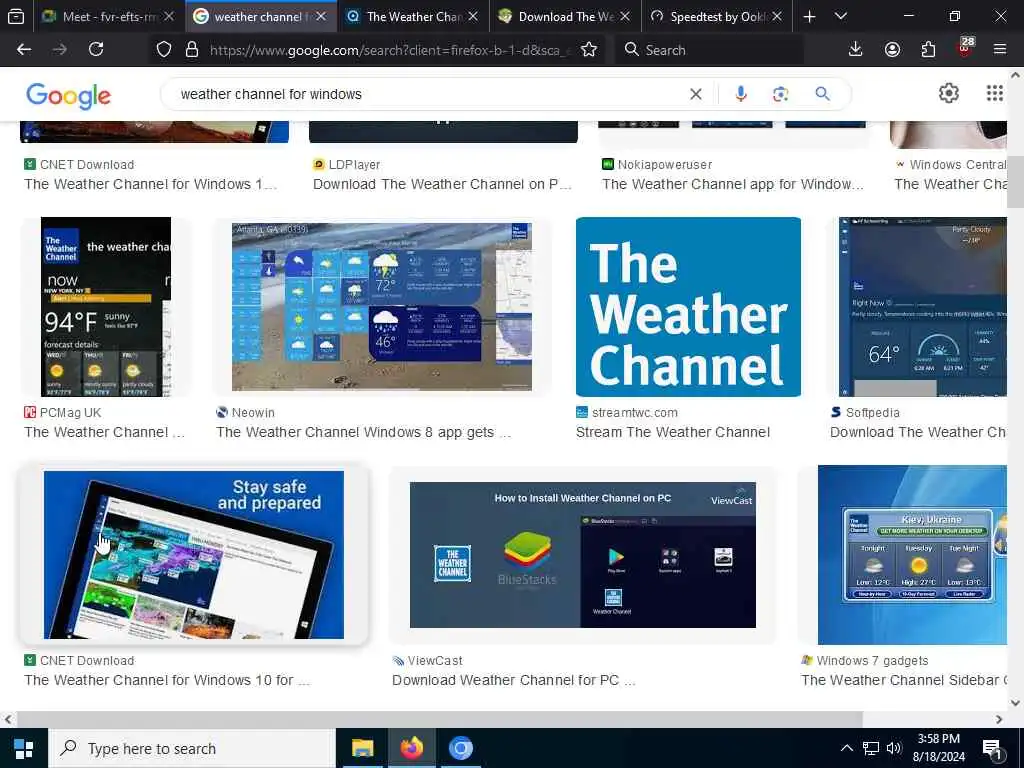Open the volume speaker tray icon

pos(894,748)
